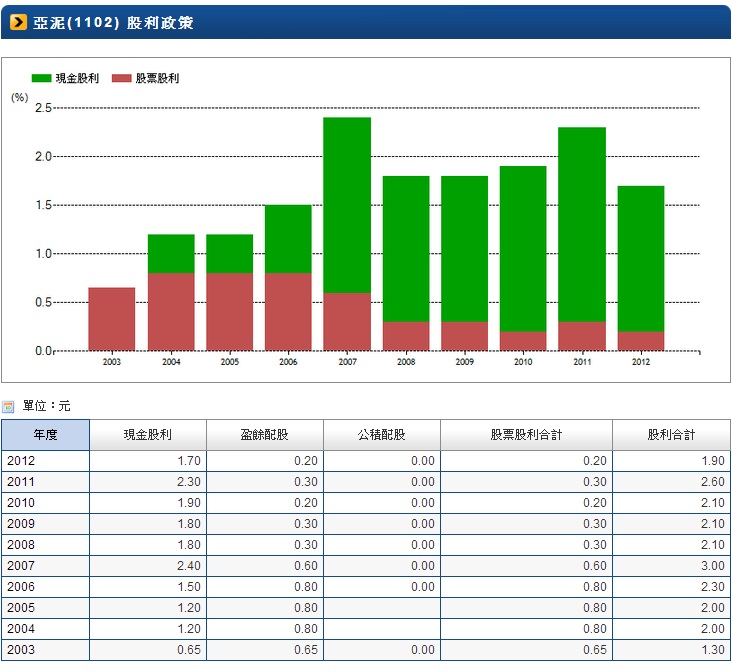
Task: Click the 2006 year cell in table
Action: coord(45,587)
